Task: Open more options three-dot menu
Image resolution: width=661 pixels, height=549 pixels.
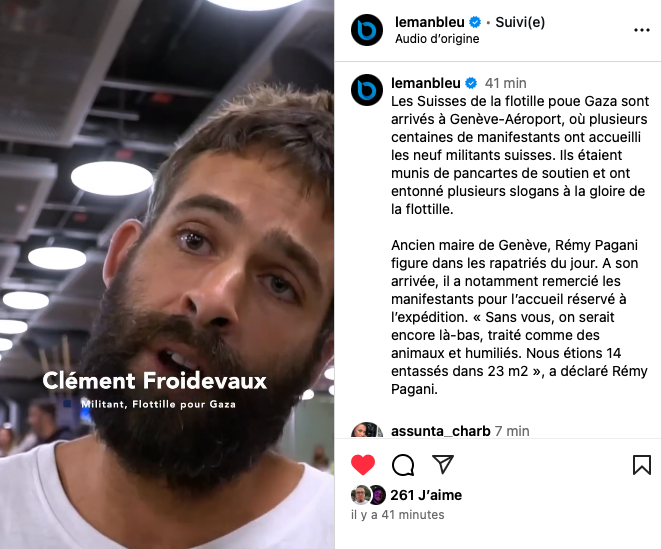Action: [x=642, y=30]
